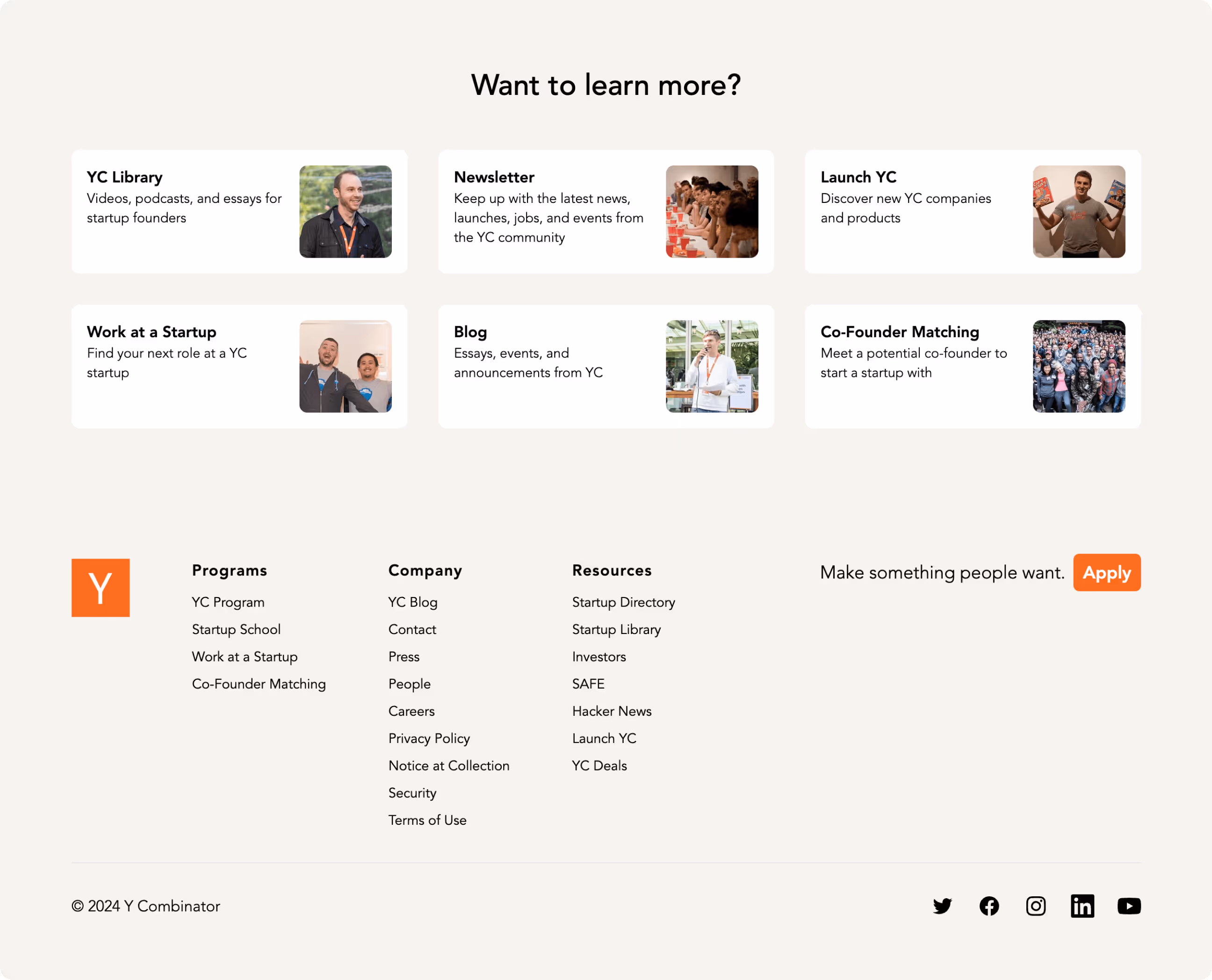Open the YC Deals link
The image size is (1212, 980).
[599, 765]
